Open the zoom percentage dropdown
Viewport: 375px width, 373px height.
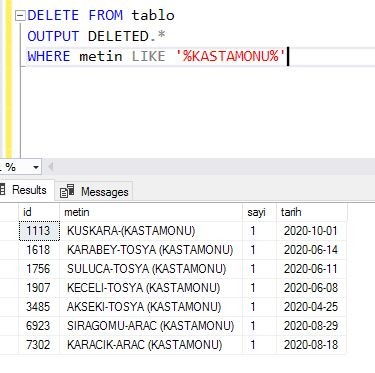coord(36,167)
